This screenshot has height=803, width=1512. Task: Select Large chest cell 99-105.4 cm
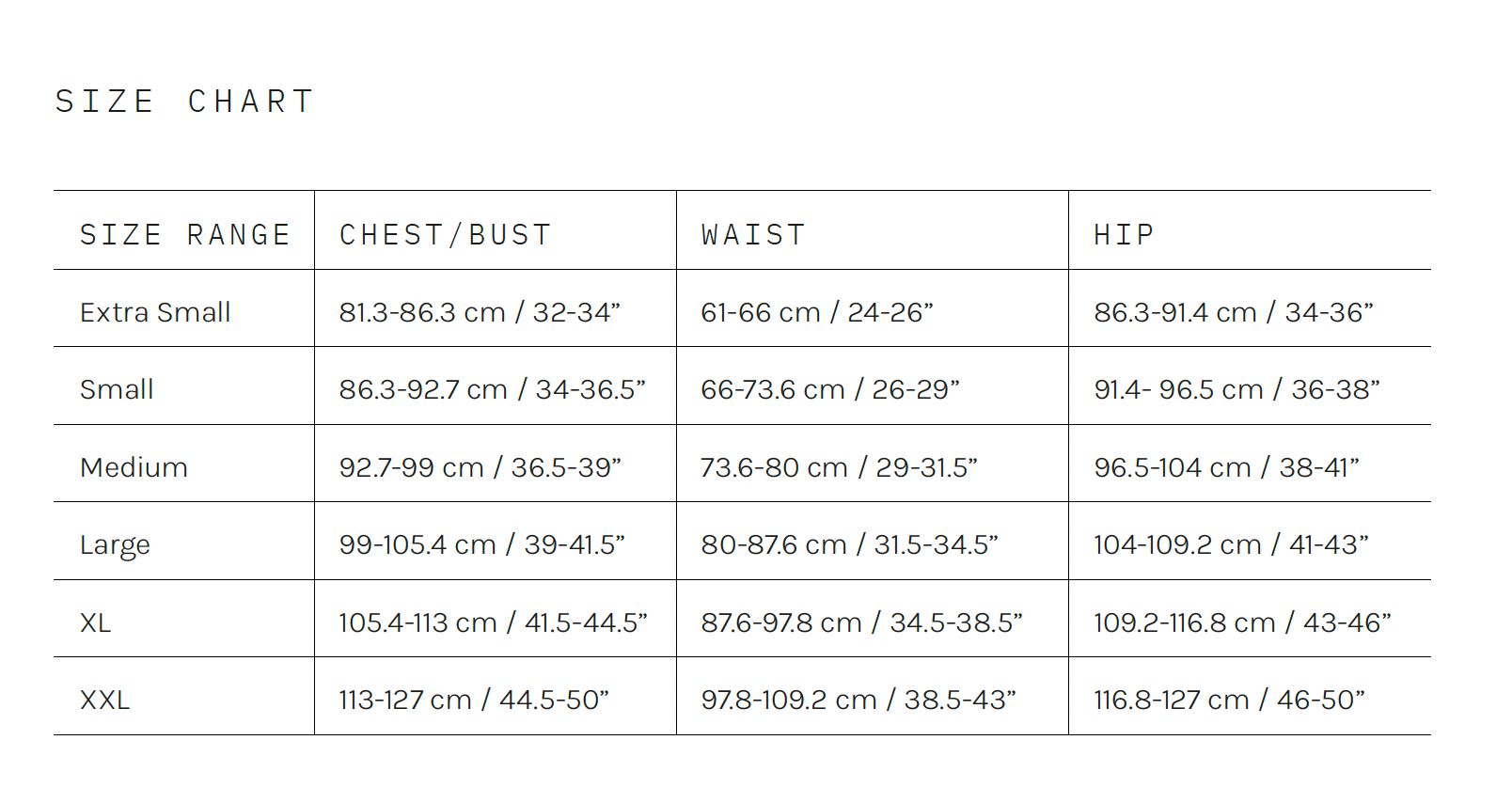pyautogui.click(x=481, y=544)
